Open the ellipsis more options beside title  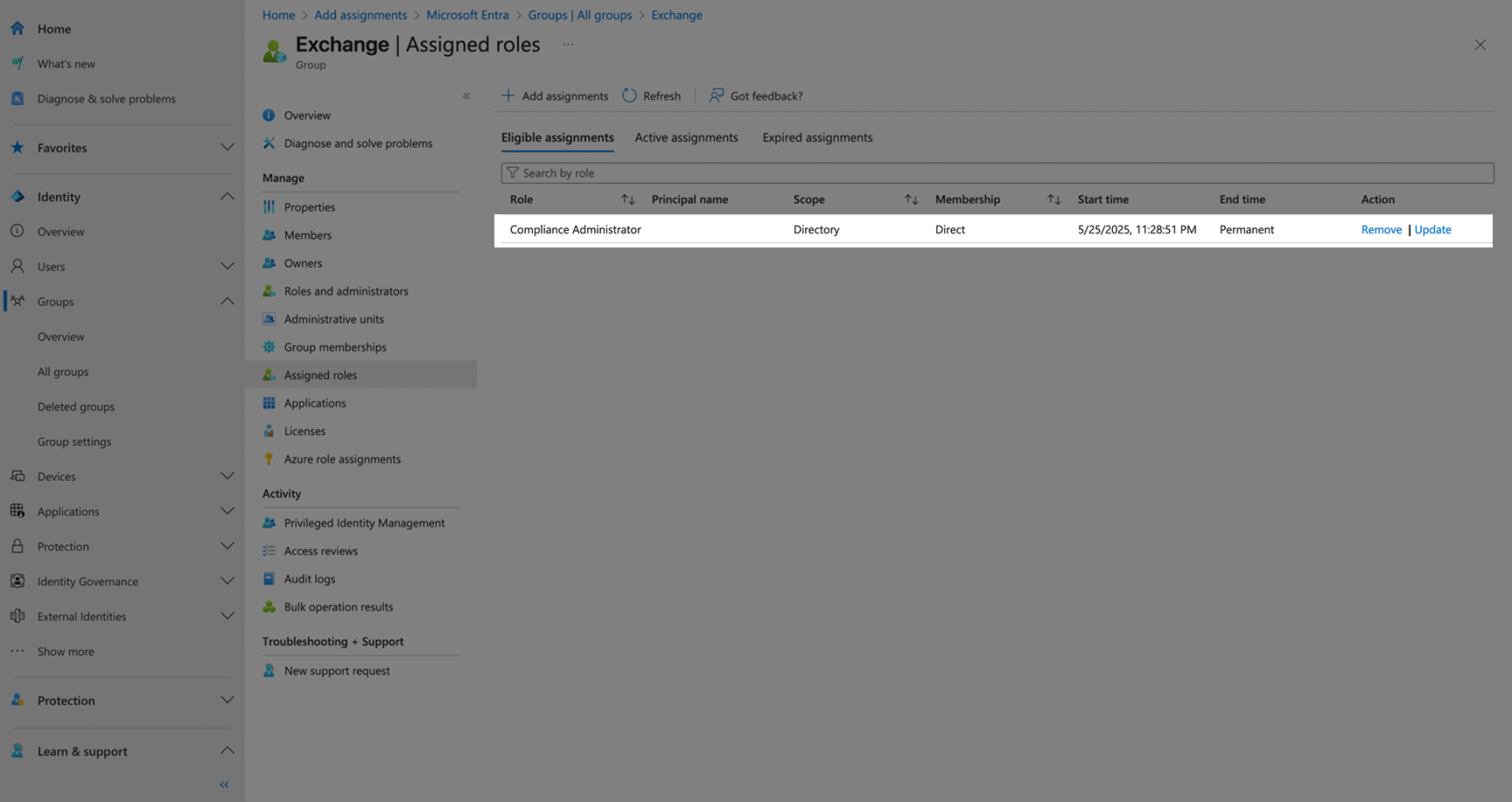click(x=568, y=45)
